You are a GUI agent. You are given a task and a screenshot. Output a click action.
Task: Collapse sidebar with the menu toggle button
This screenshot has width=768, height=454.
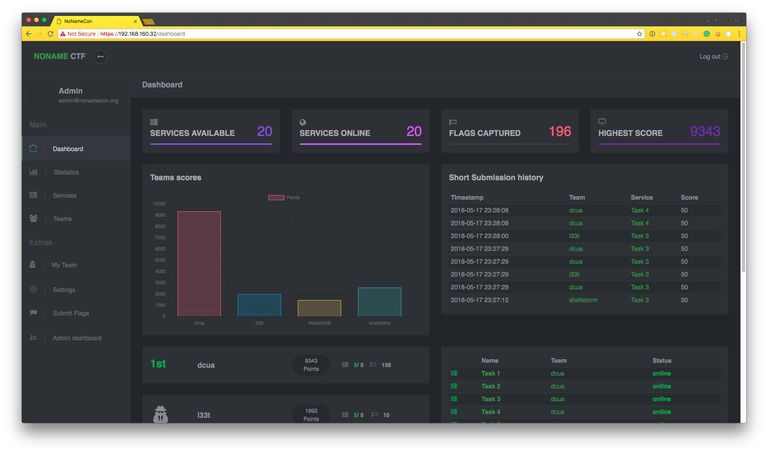(x=100, y=57)
